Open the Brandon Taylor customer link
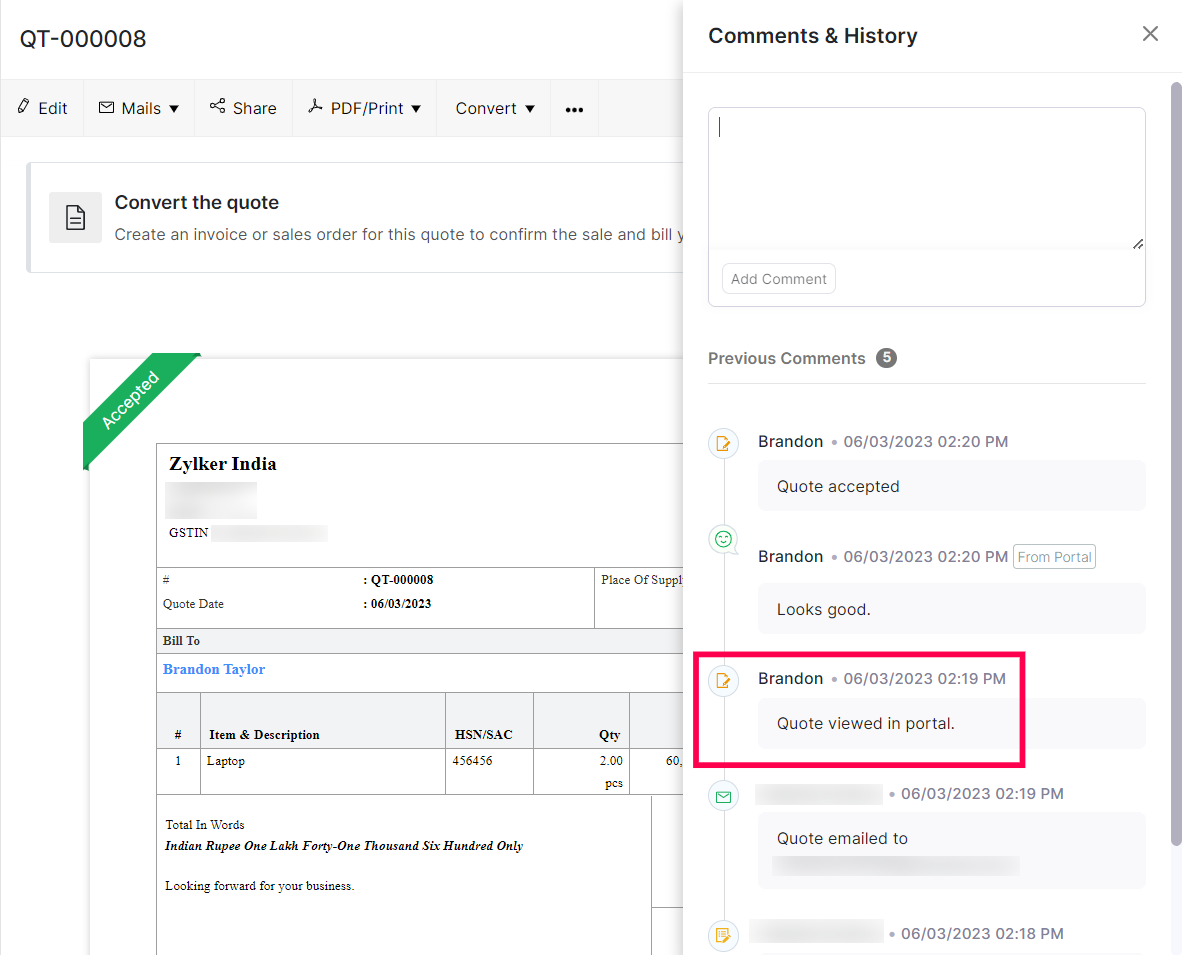Image resolution: width=1182 pixels, height=955 pixels. point(214,669)
